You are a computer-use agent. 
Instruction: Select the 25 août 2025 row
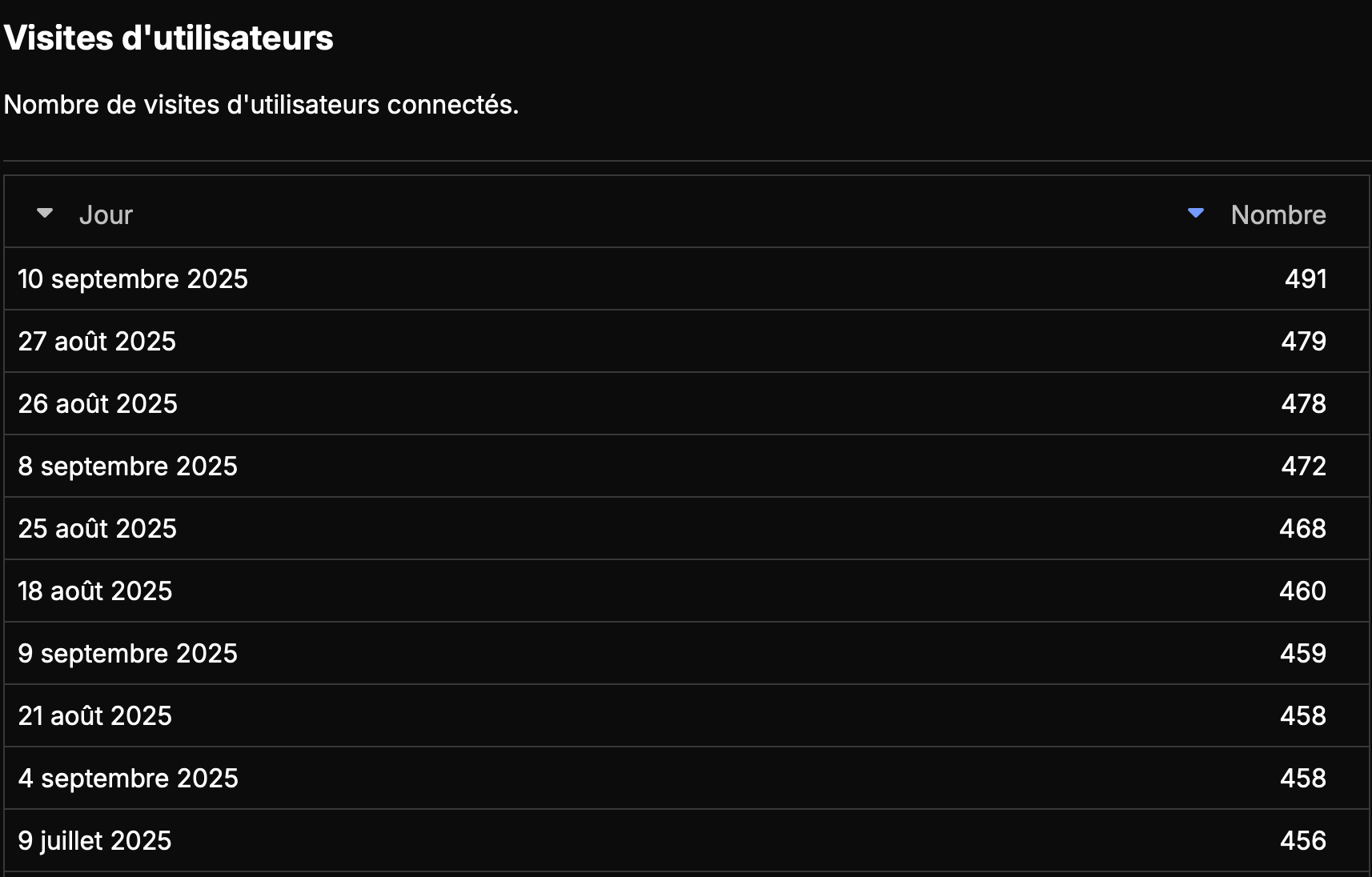[x=687, y=528]
